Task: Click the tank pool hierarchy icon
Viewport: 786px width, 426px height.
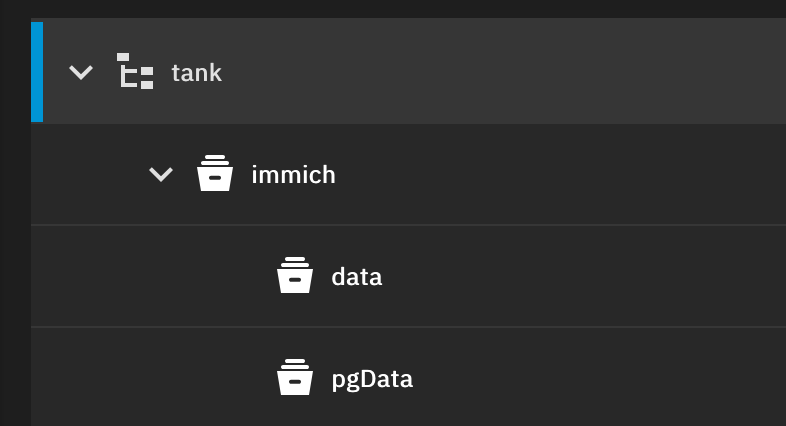Action: point(135,72)
